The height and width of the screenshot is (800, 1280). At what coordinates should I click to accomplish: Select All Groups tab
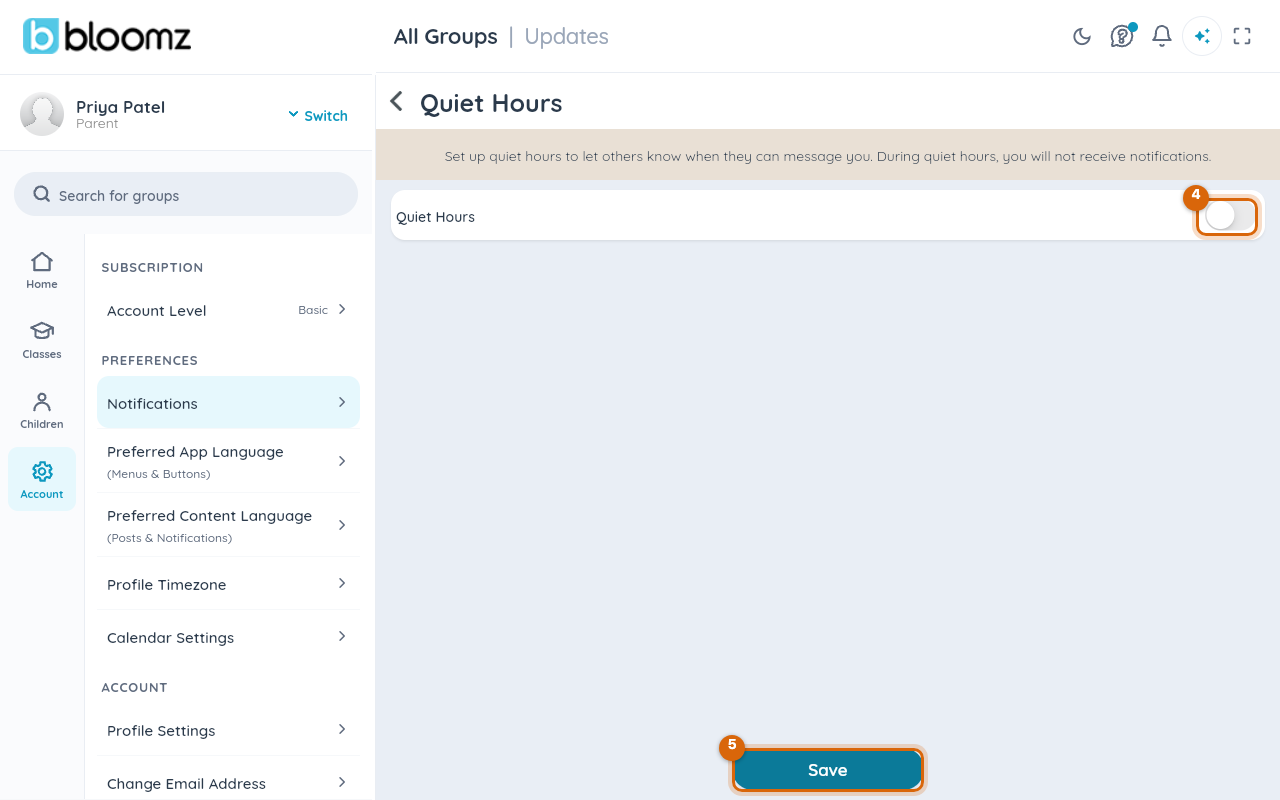[445, 37]
